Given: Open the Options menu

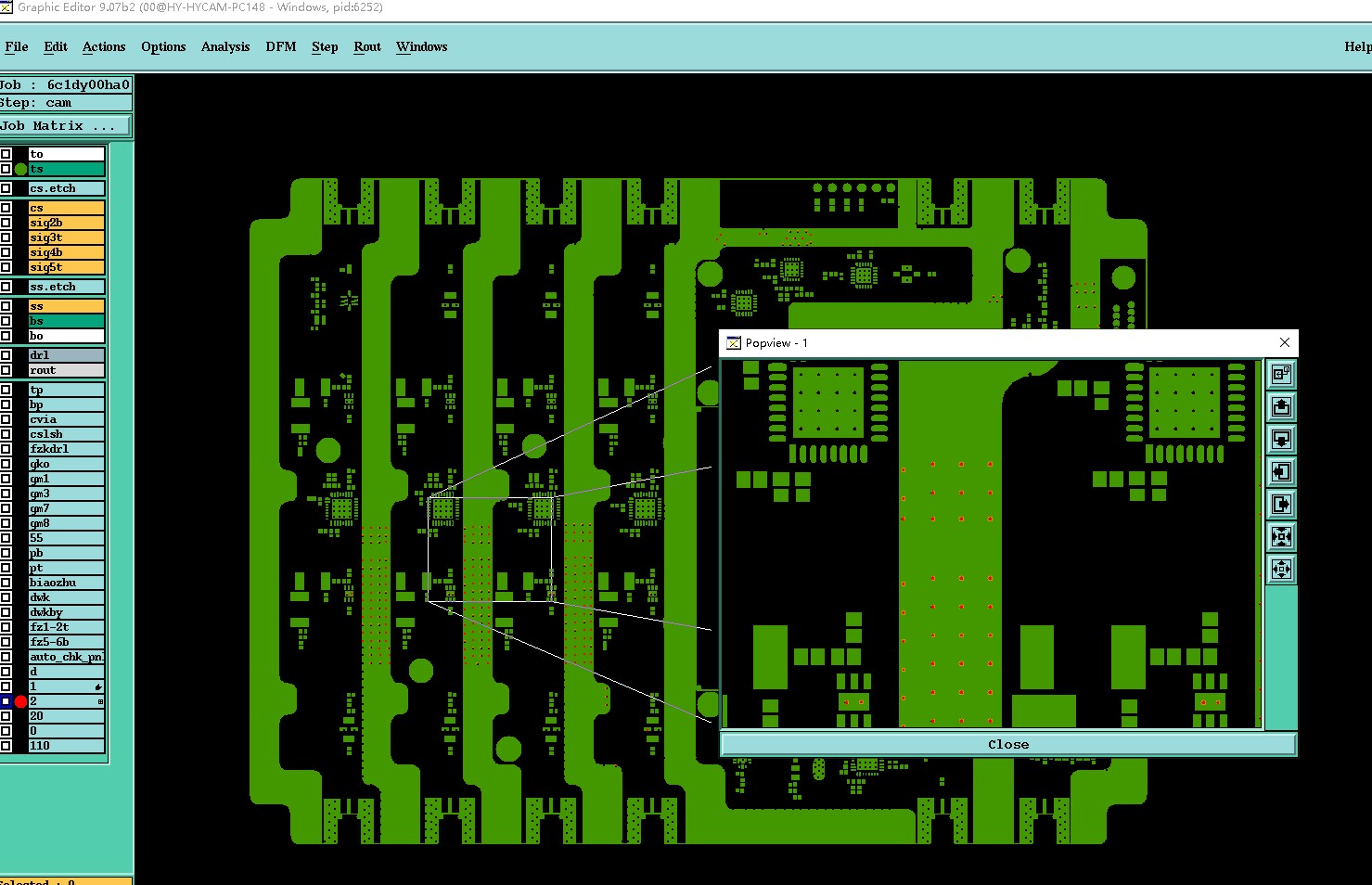Looking at the screenshot, I should coord(163,46).
